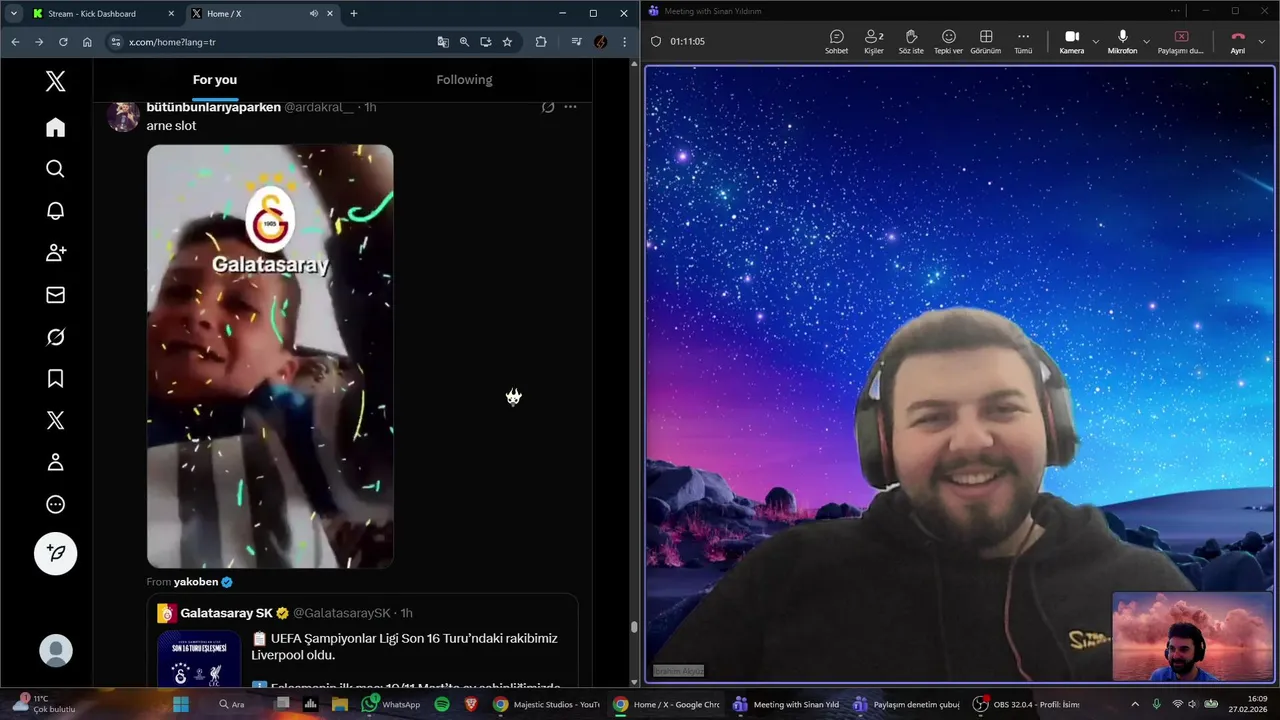Open a new Chrome tab

(x=353, y=14)
